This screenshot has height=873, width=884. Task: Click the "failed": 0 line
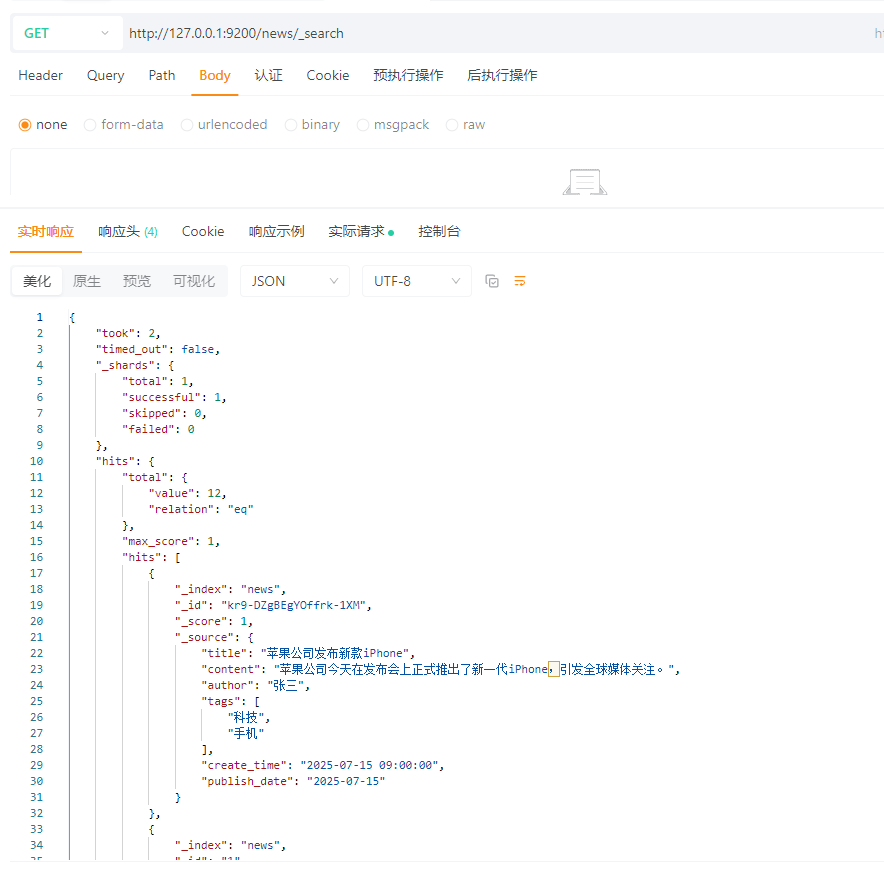[x=158, y=429]
